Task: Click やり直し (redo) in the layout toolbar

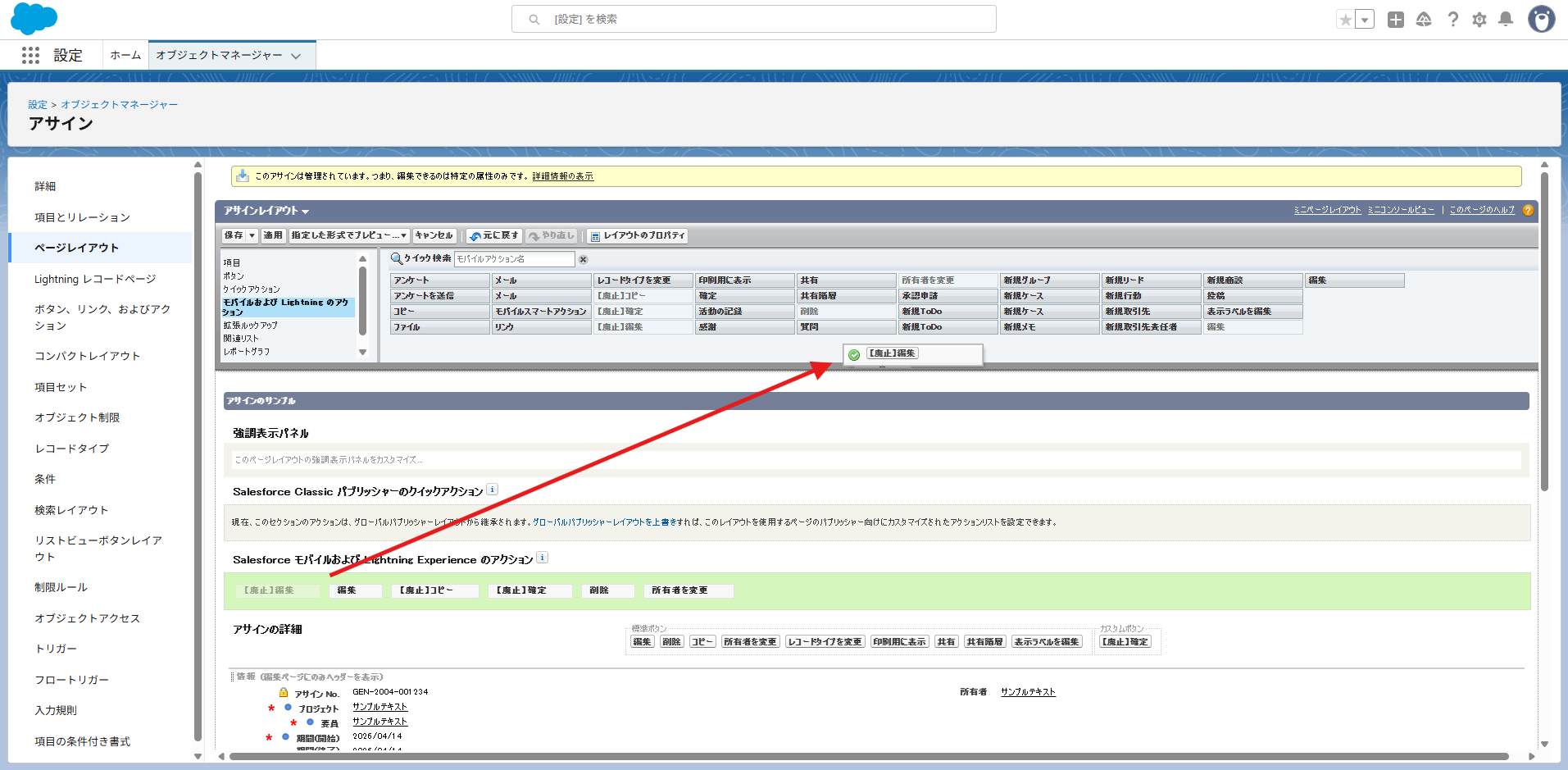Action: pos(552,235)
